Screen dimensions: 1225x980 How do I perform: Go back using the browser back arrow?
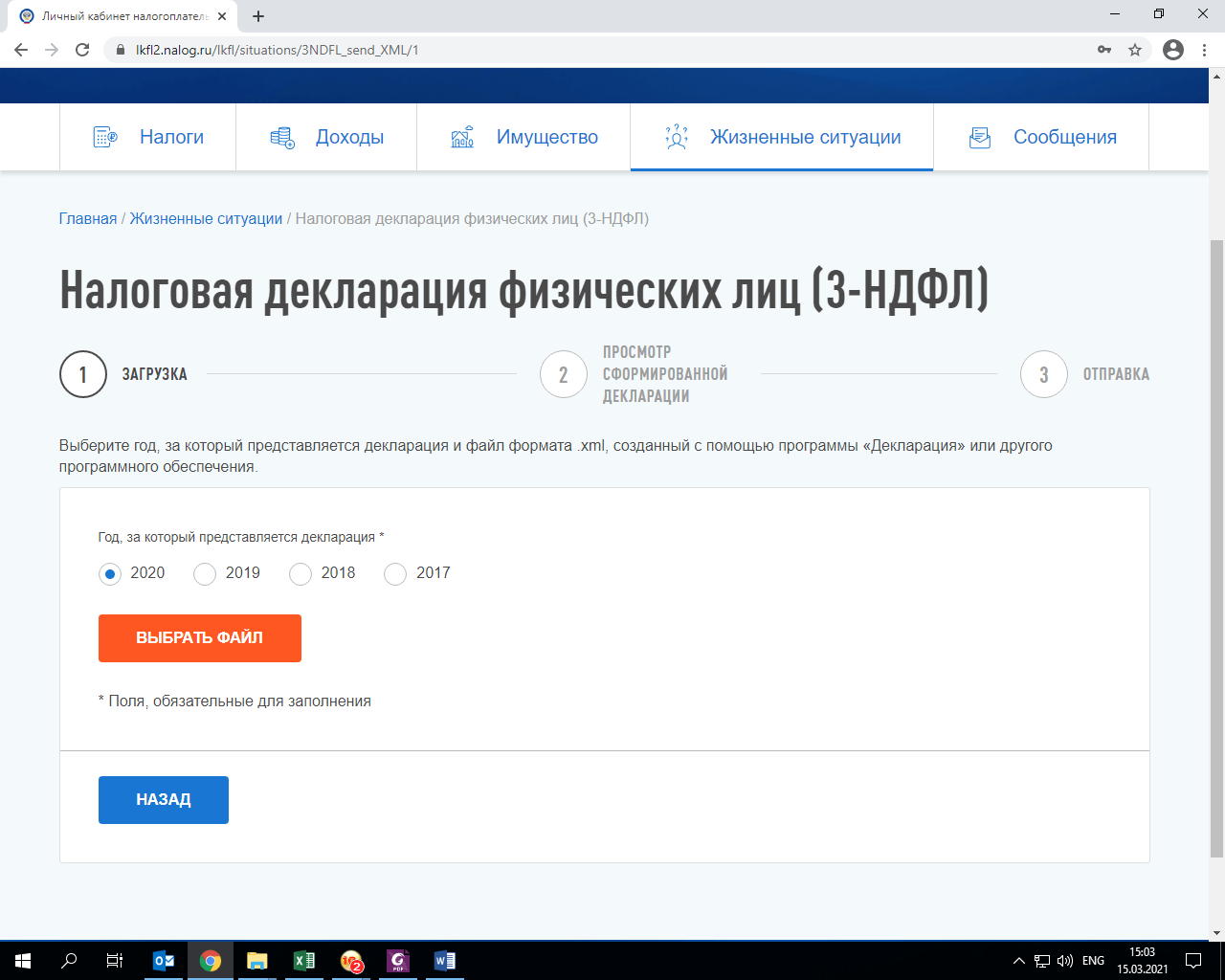[20, 49]
